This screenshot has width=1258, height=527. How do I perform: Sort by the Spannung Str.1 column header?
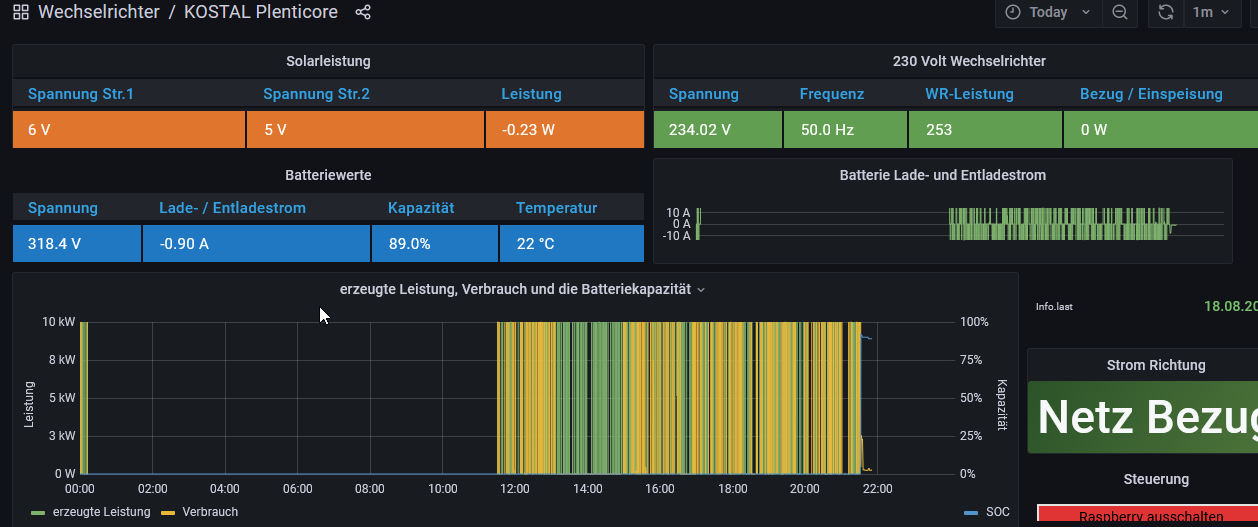pyautogui.click(x=81, y=94)
